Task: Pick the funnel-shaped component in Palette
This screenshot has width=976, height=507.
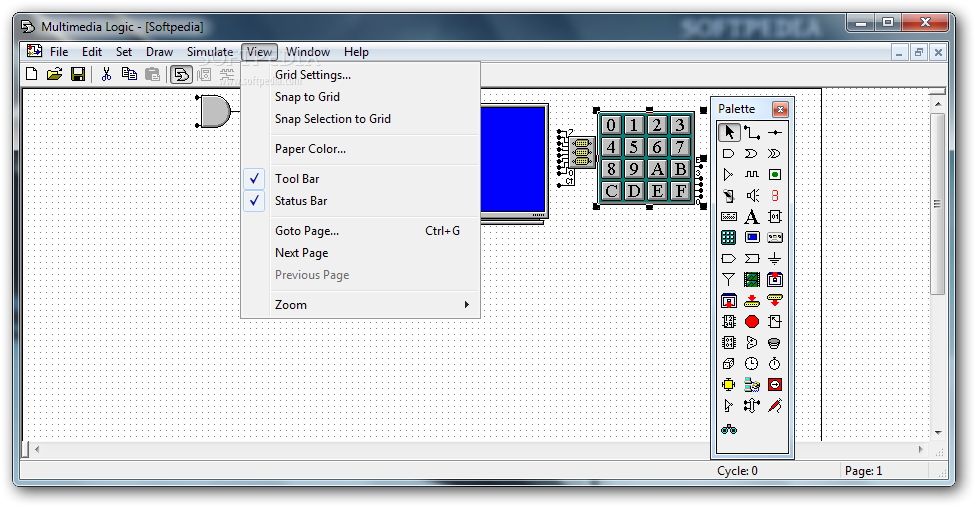Action: point(729,280)
